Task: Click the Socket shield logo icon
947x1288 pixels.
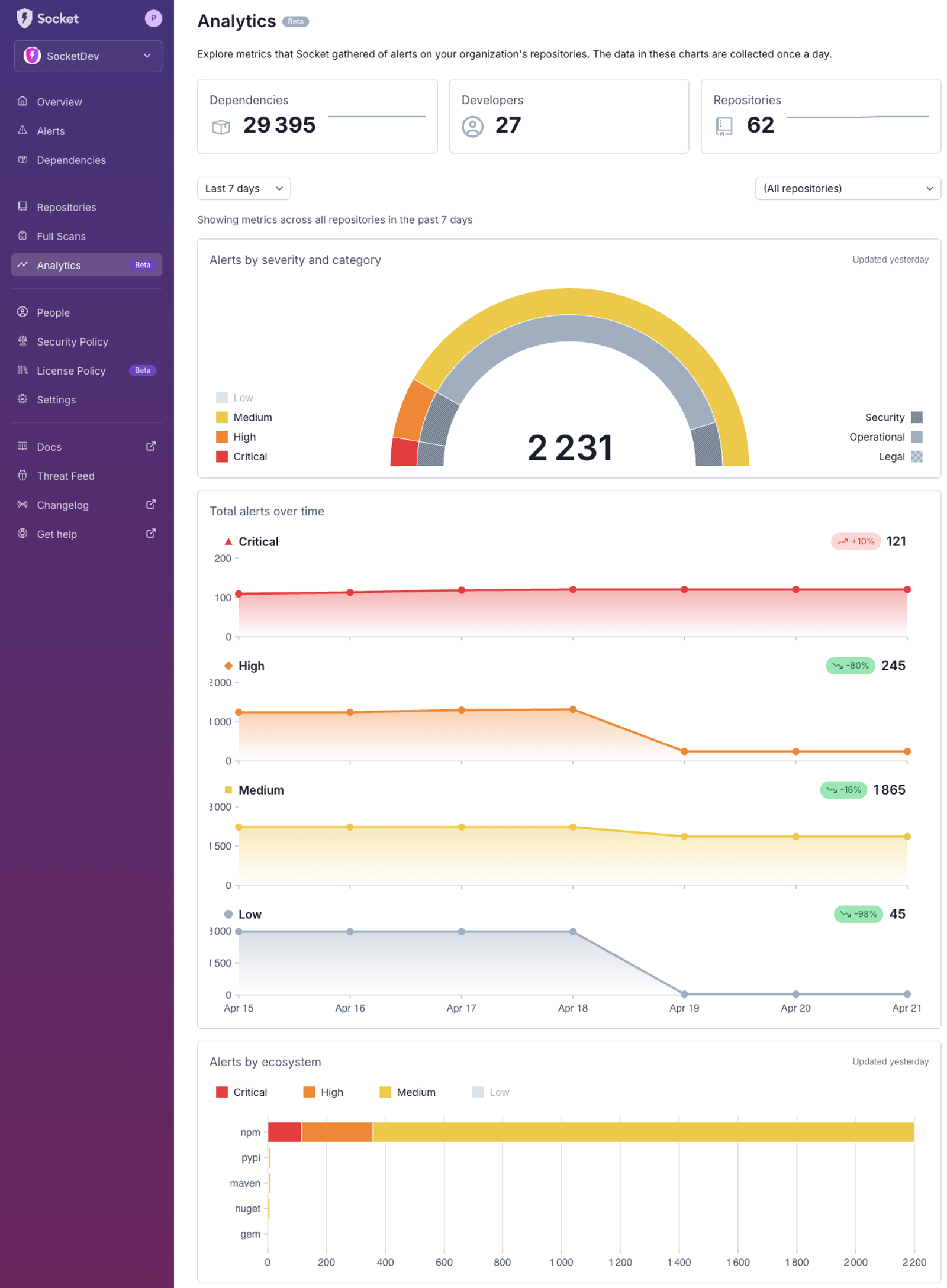Action: pos(24,18)
